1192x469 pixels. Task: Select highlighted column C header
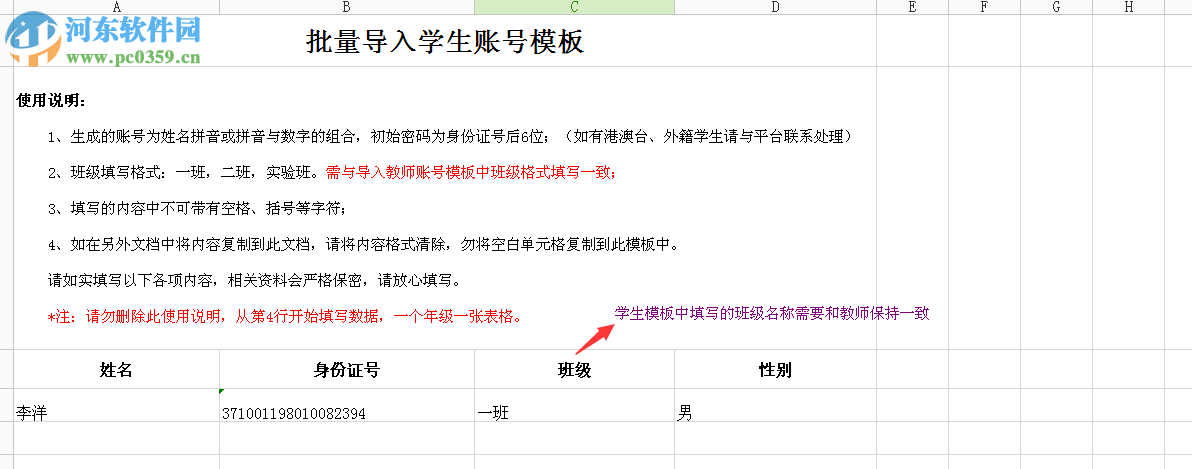click(x=574, y=7)
